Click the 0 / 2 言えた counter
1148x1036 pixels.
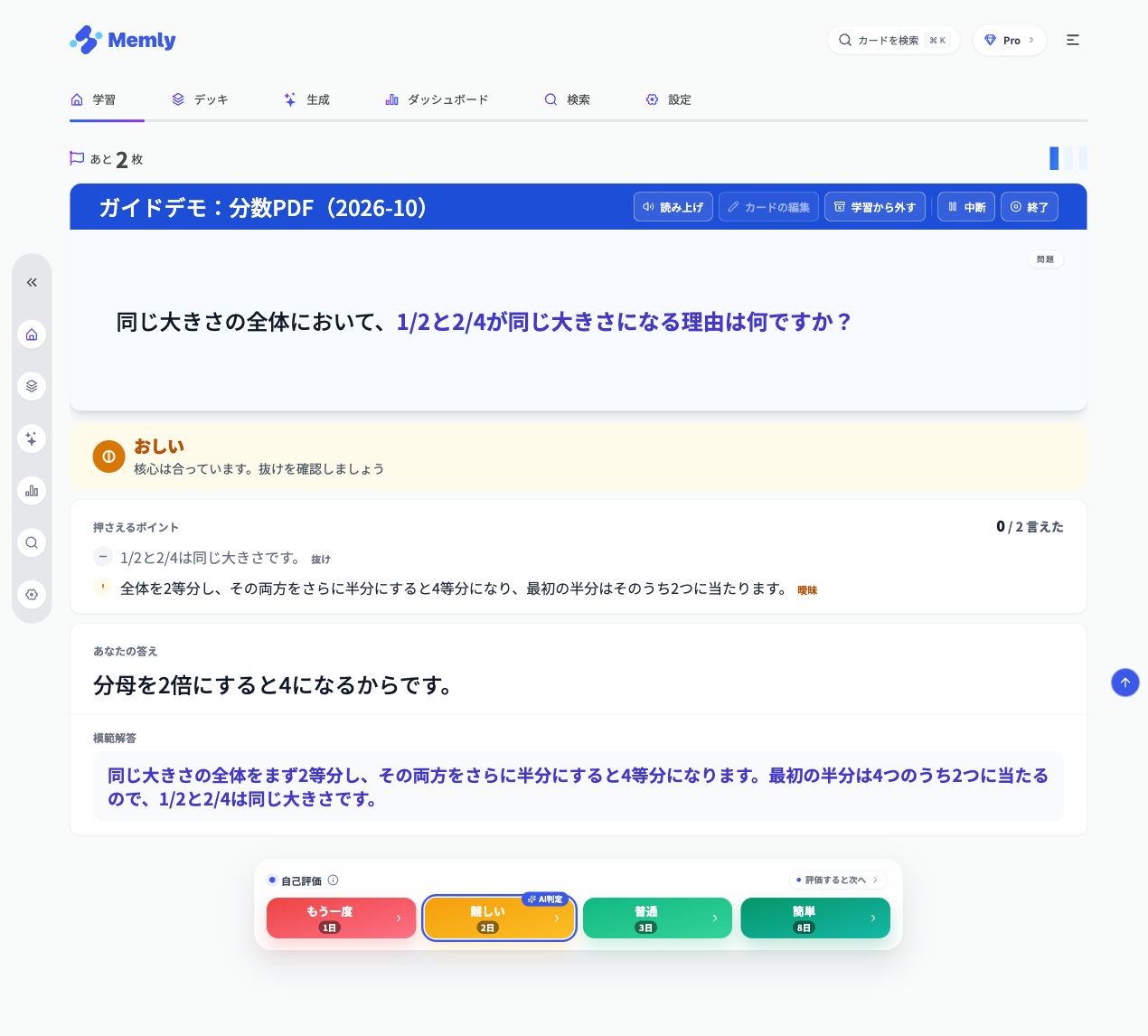(1030, 526)
